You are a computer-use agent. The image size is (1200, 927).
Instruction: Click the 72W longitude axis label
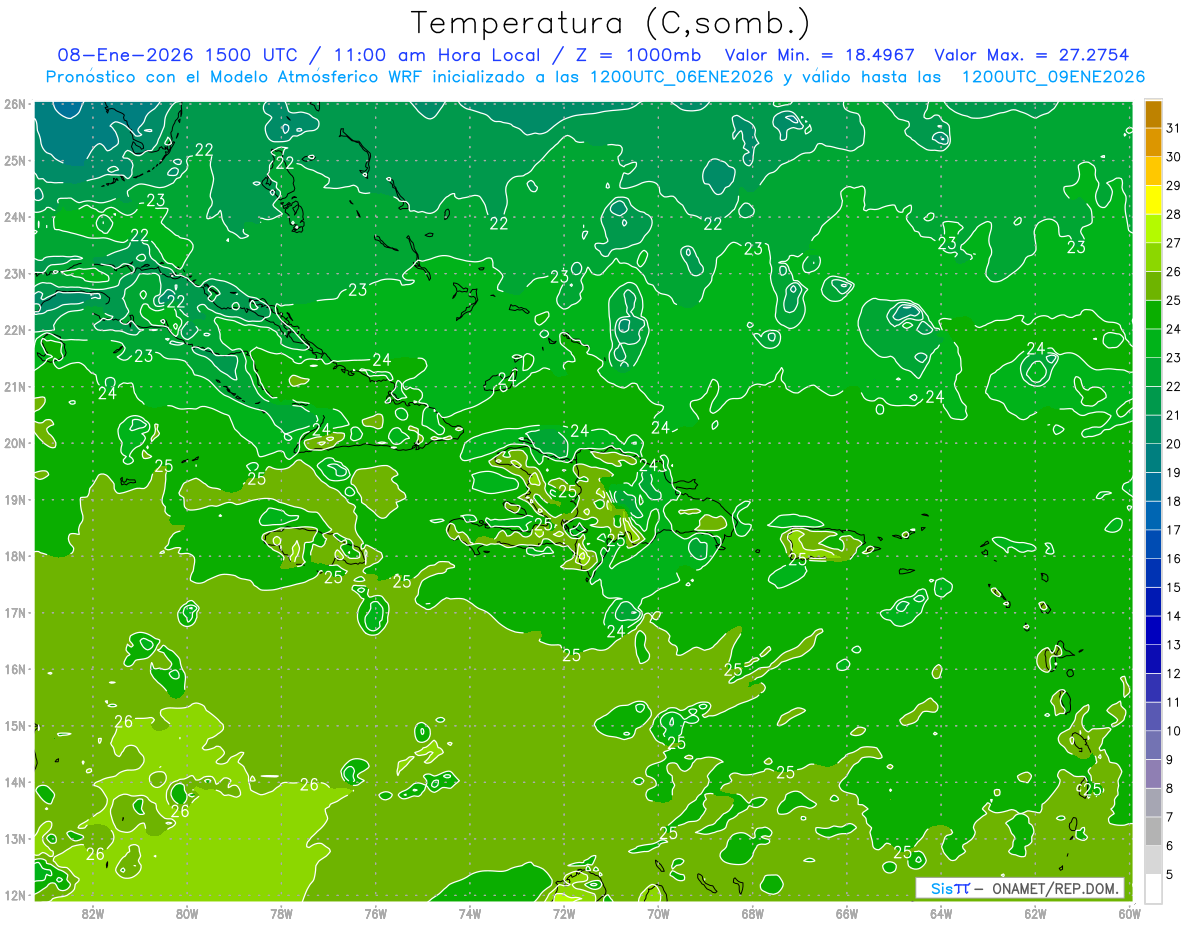point(563,912)
